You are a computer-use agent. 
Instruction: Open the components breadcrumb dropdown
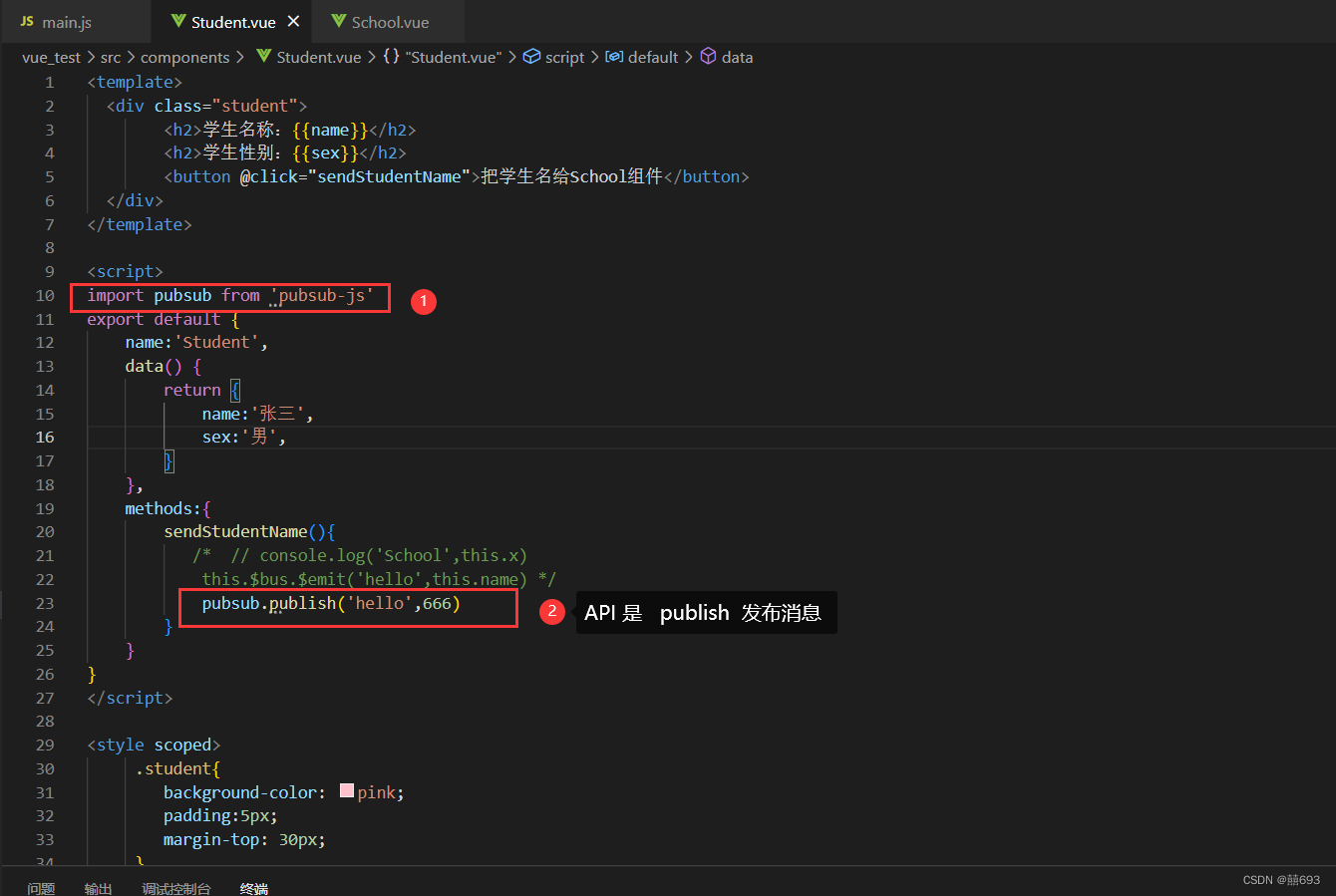[x=185, y=57]
